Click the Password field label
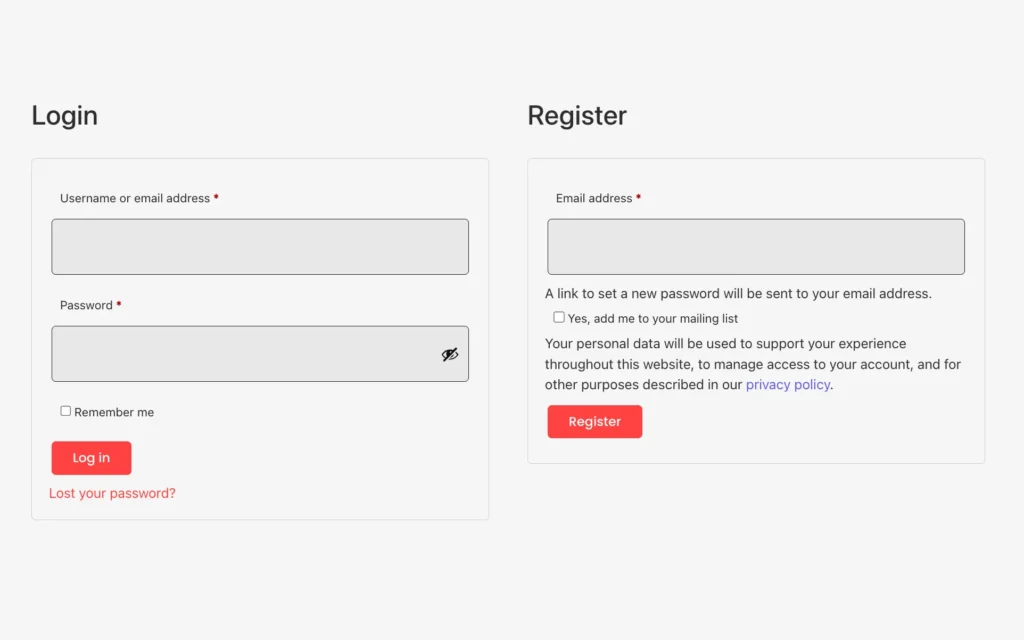Screen dimensions: 1024x640 [x=86, y=305]
